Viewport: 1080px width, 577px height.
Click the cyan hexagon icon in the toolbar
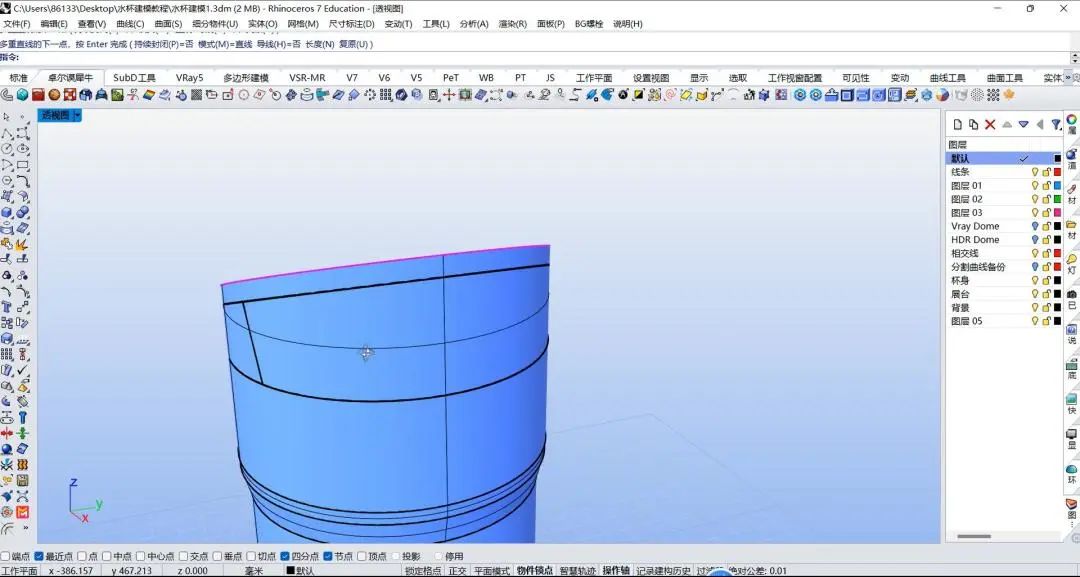click(x=22, y=95)
